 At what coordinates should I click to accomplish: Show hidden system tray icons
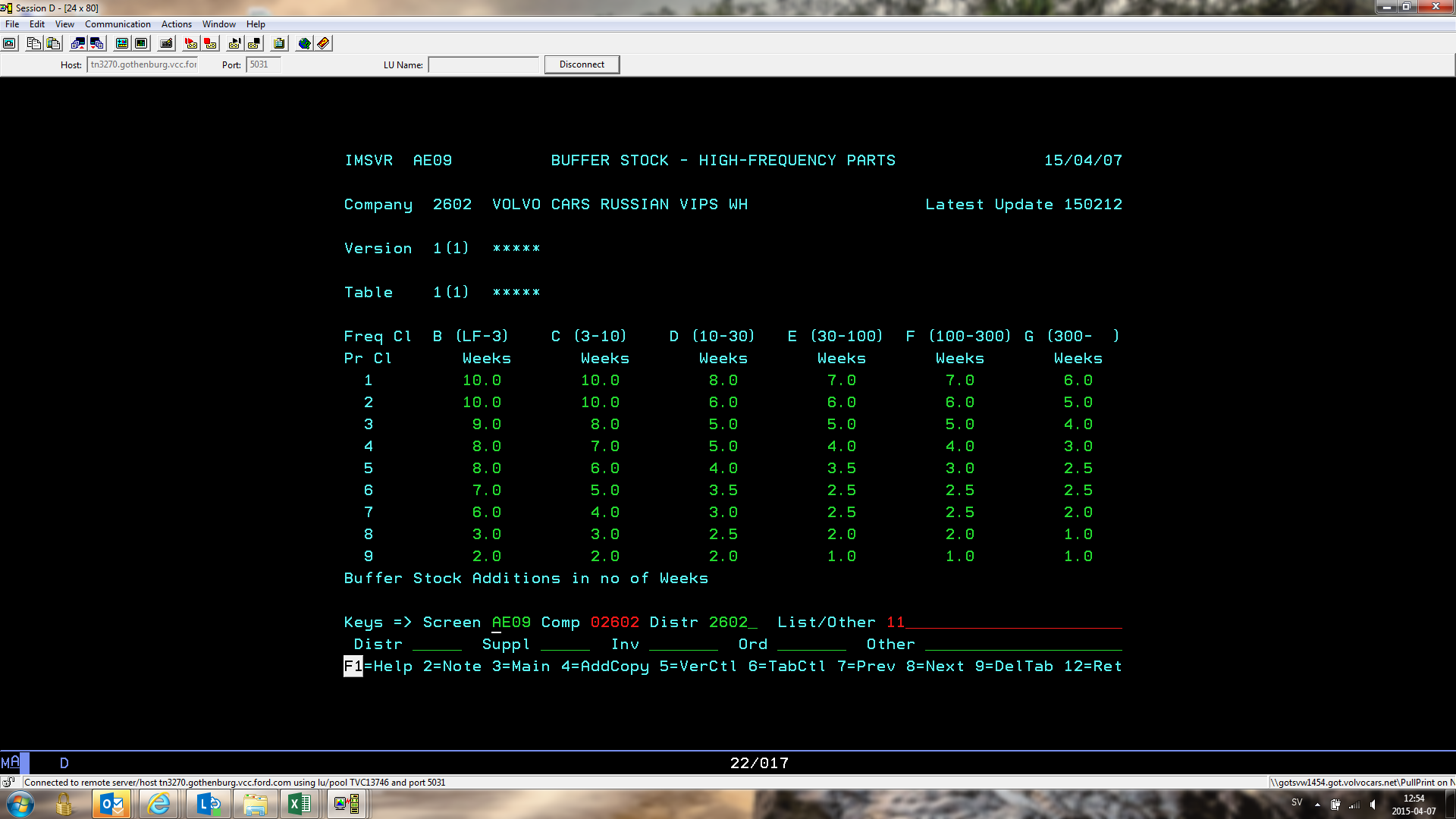point(1317,805)
